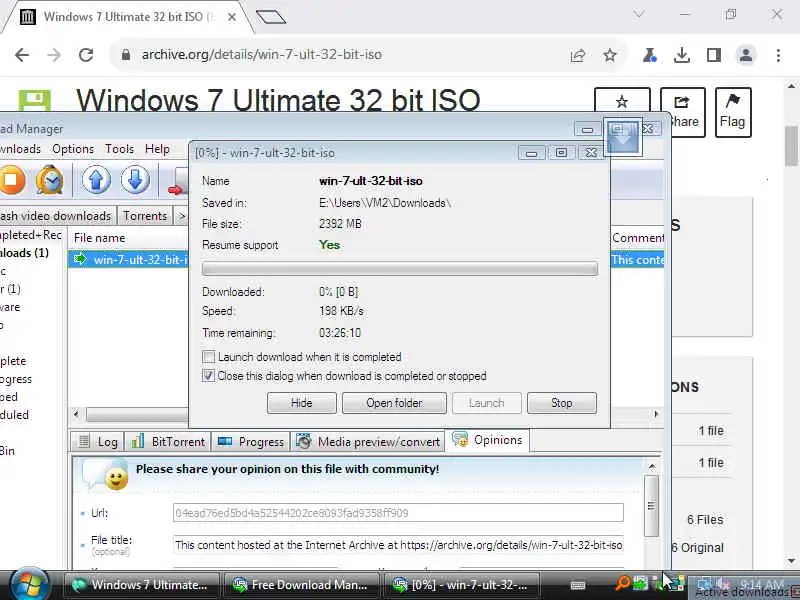This screenshot has width=800, height=600.
Task: Click the browser page vertical scrollbar
Action: (791, 145)
